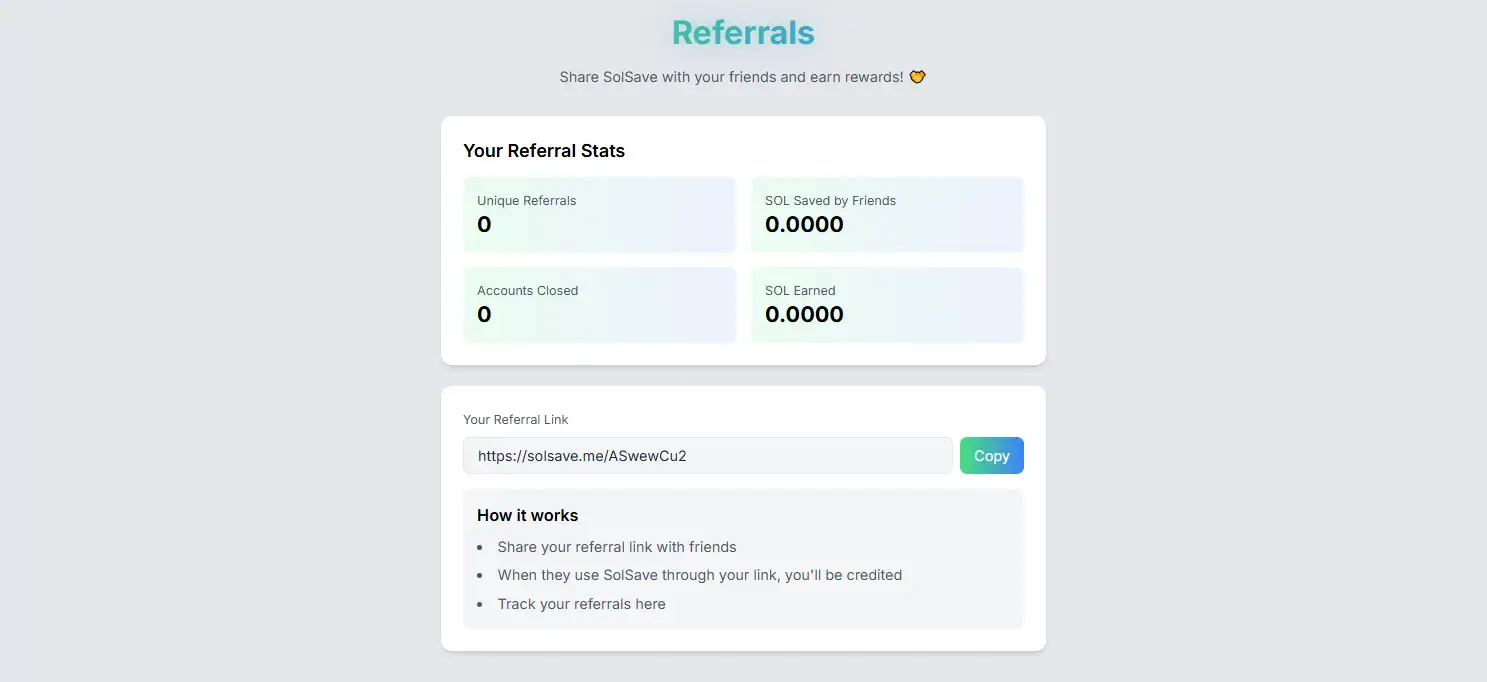Click the 'you'll be credited' list item

click(700, 575)
